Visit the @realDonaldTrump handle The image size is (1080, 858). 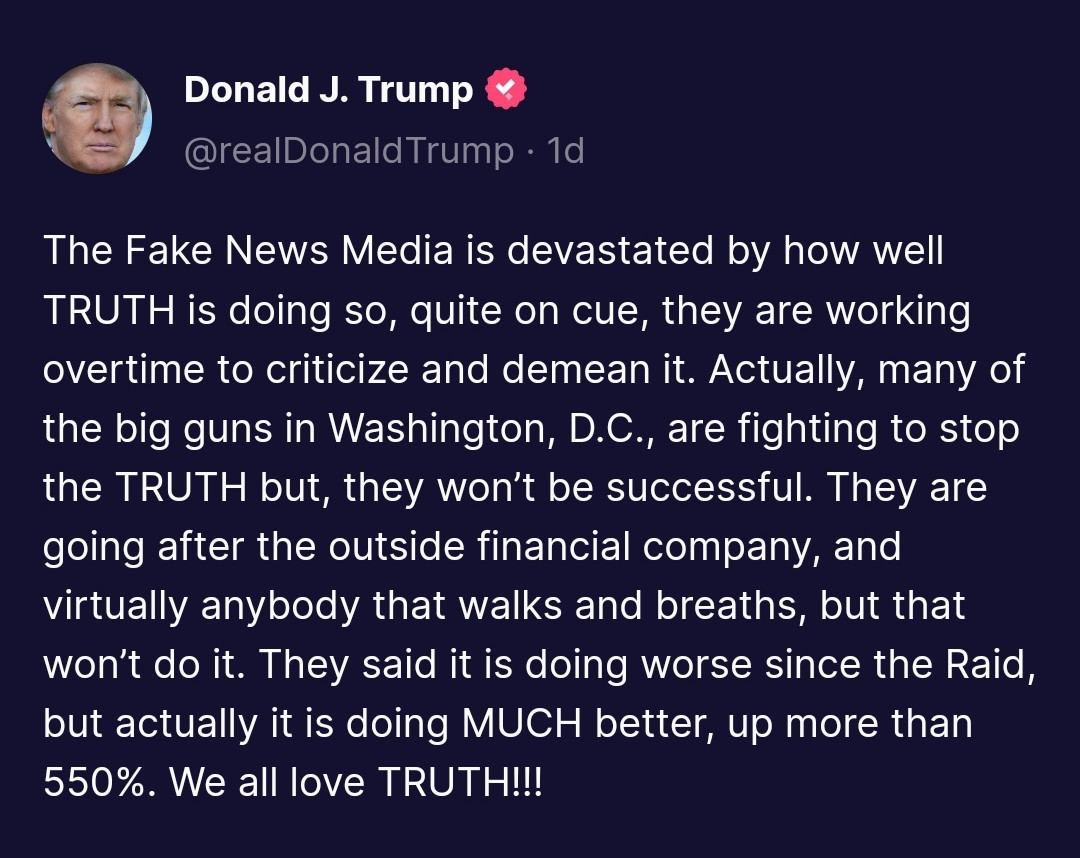click(348, 151)
